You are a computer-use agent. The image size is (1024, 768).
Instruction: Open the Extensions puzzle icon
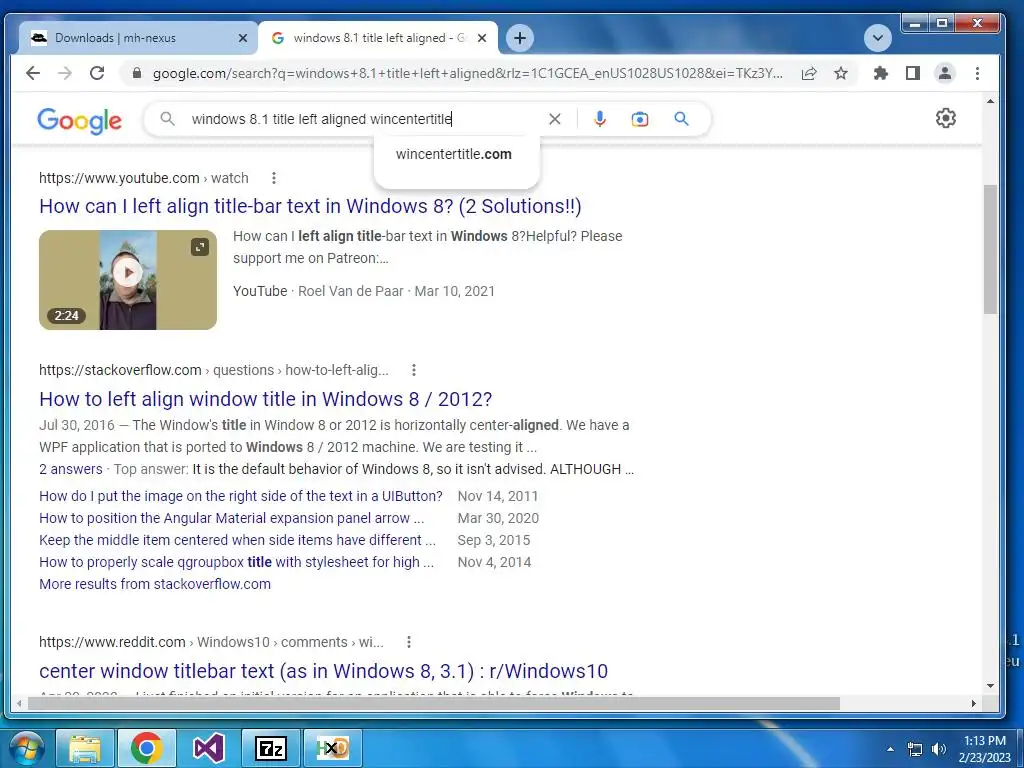(x=881, y=73)
